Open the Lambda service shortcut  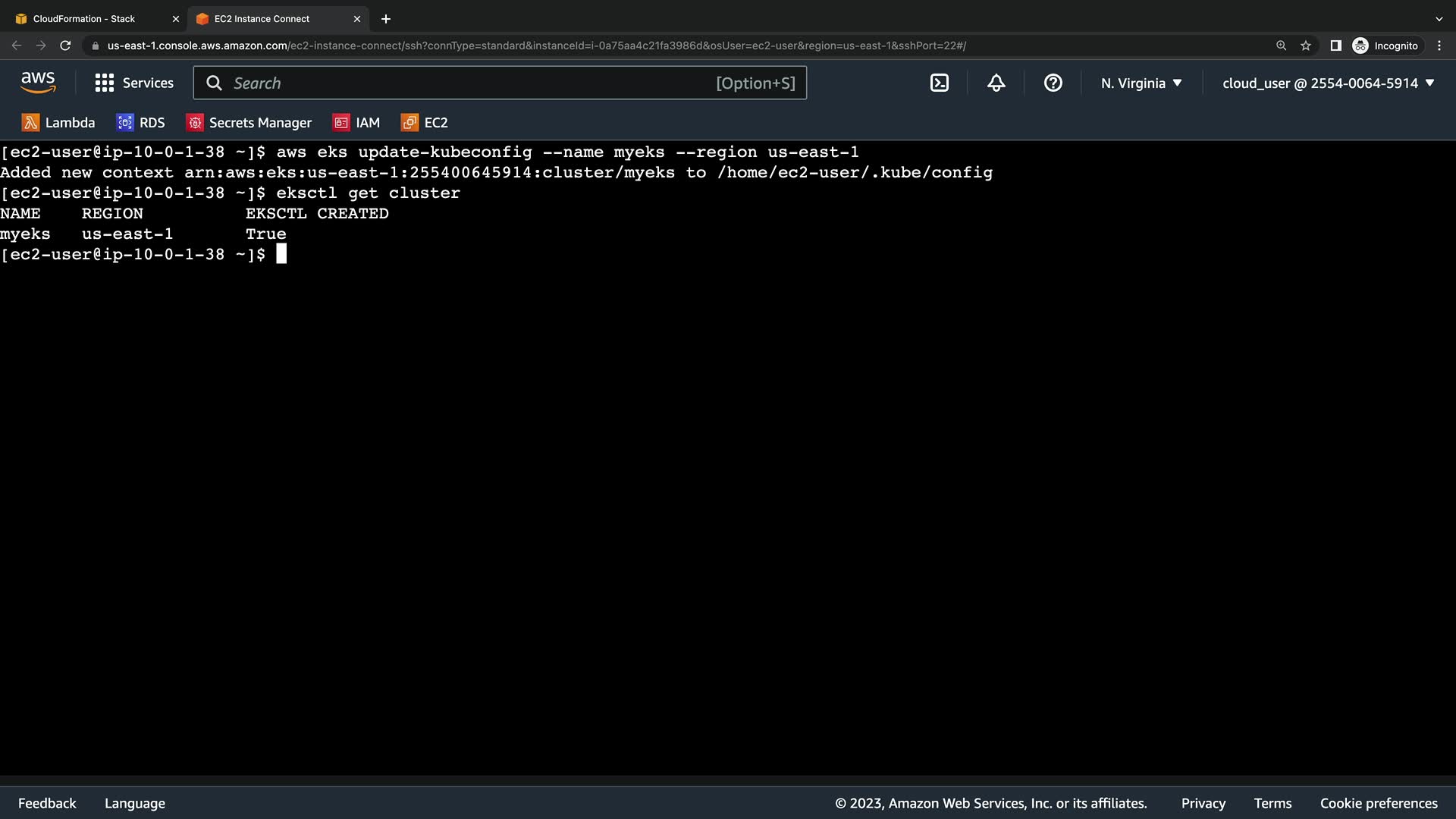coord(58,123)
